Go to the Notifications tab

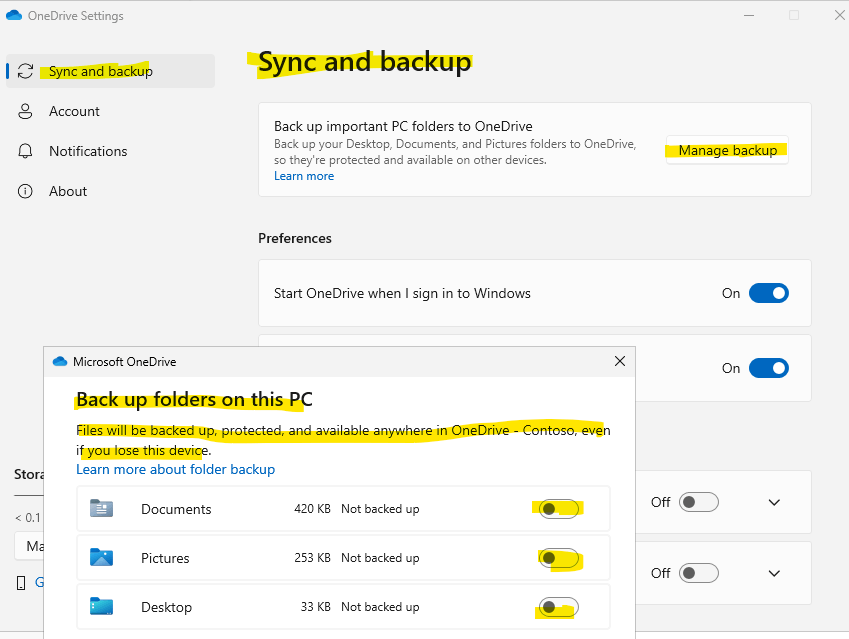click(x=88, y=151)
